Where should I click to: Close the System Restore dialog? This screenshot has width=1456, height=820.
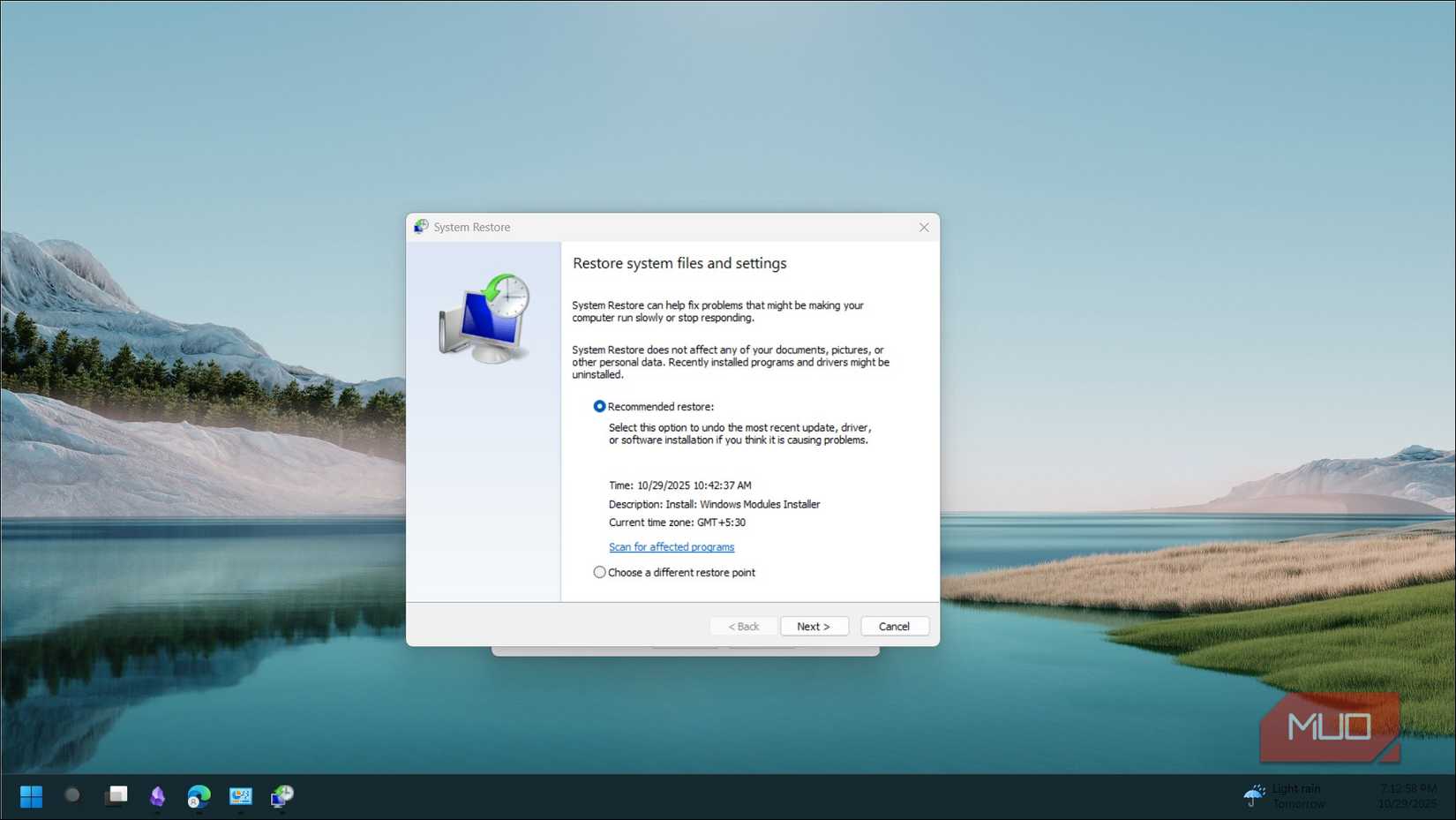pyautogui.click(x=924, y=227)
